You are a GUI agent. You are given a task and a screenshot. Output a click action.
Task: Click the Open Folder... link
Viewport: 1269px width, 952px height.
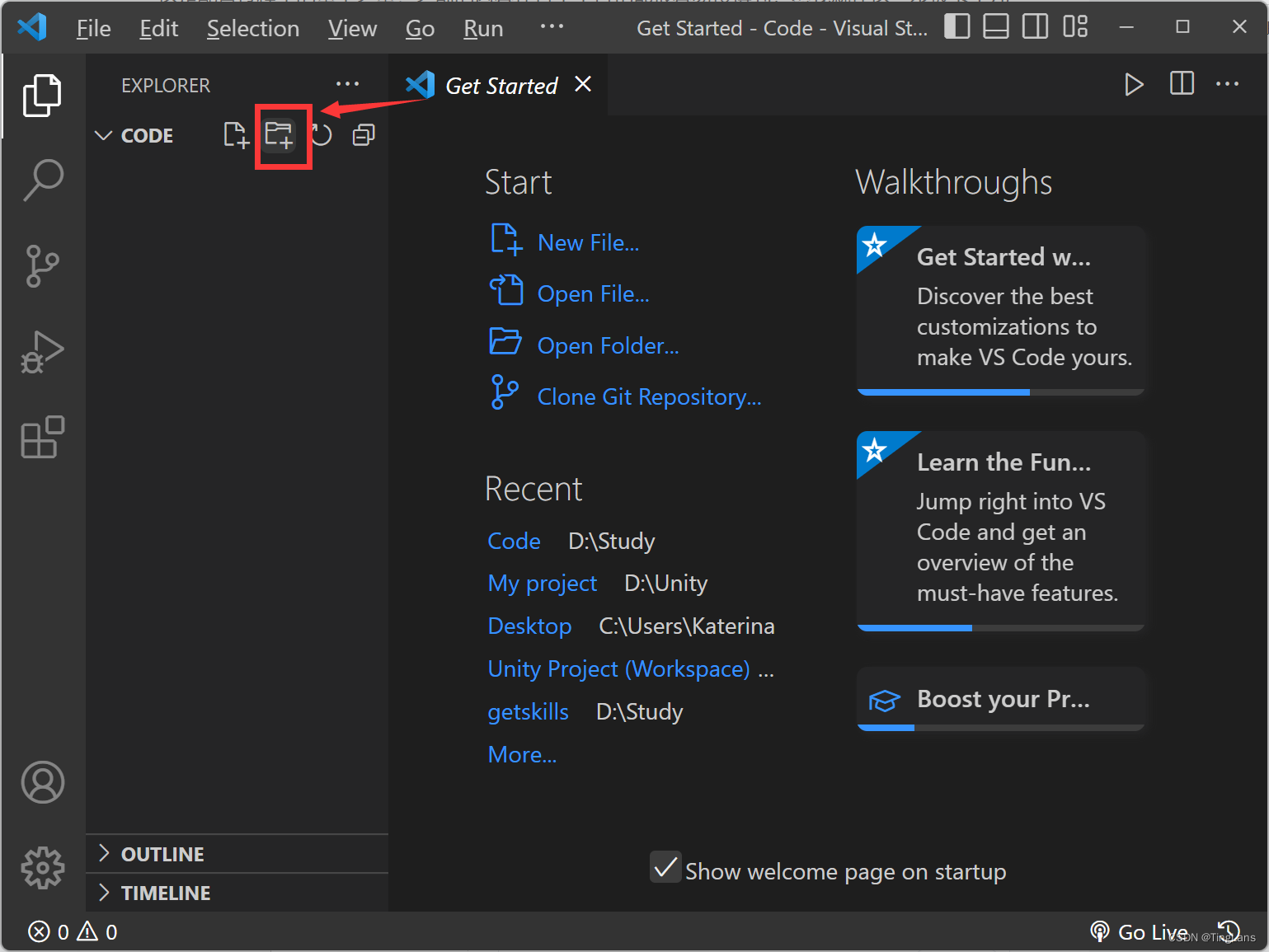[609, 345]
